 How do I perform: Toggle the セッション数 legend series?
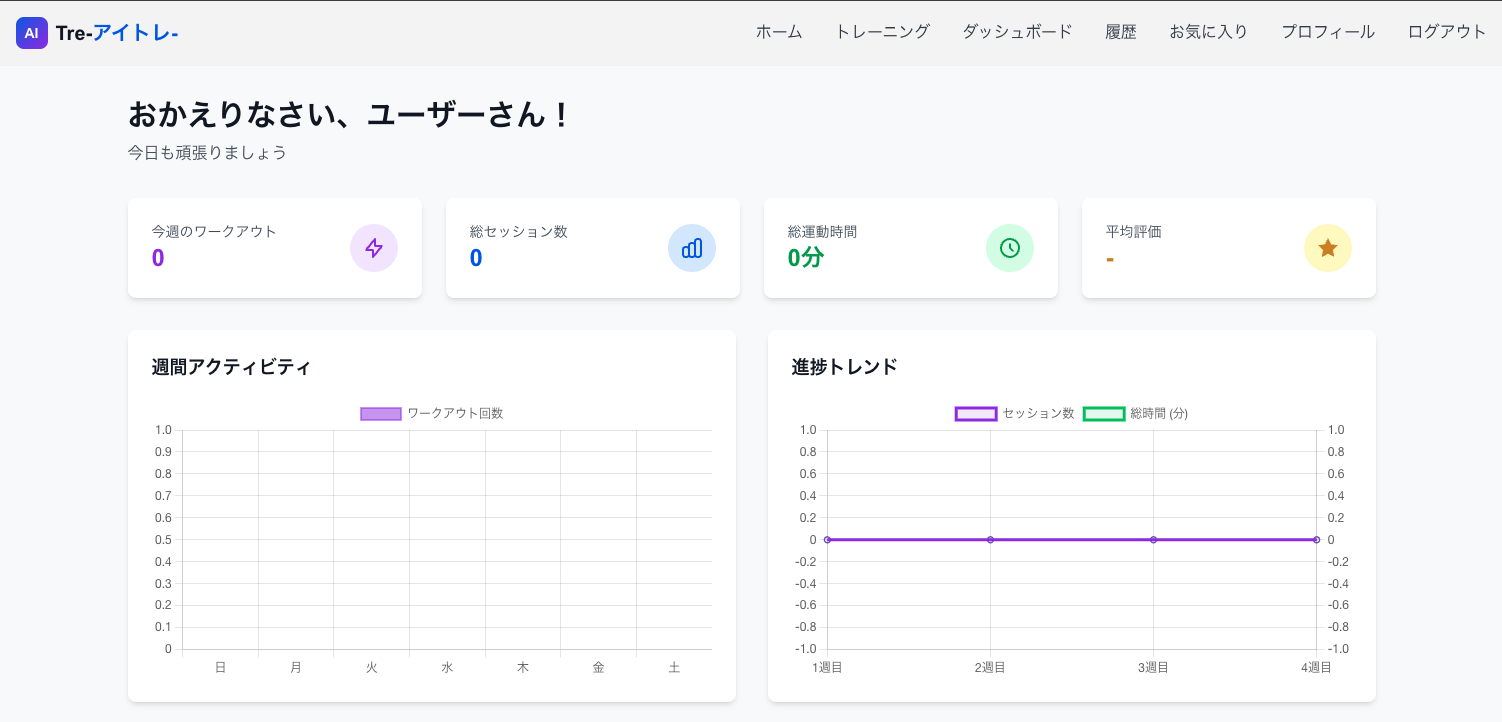point(1015,413)
